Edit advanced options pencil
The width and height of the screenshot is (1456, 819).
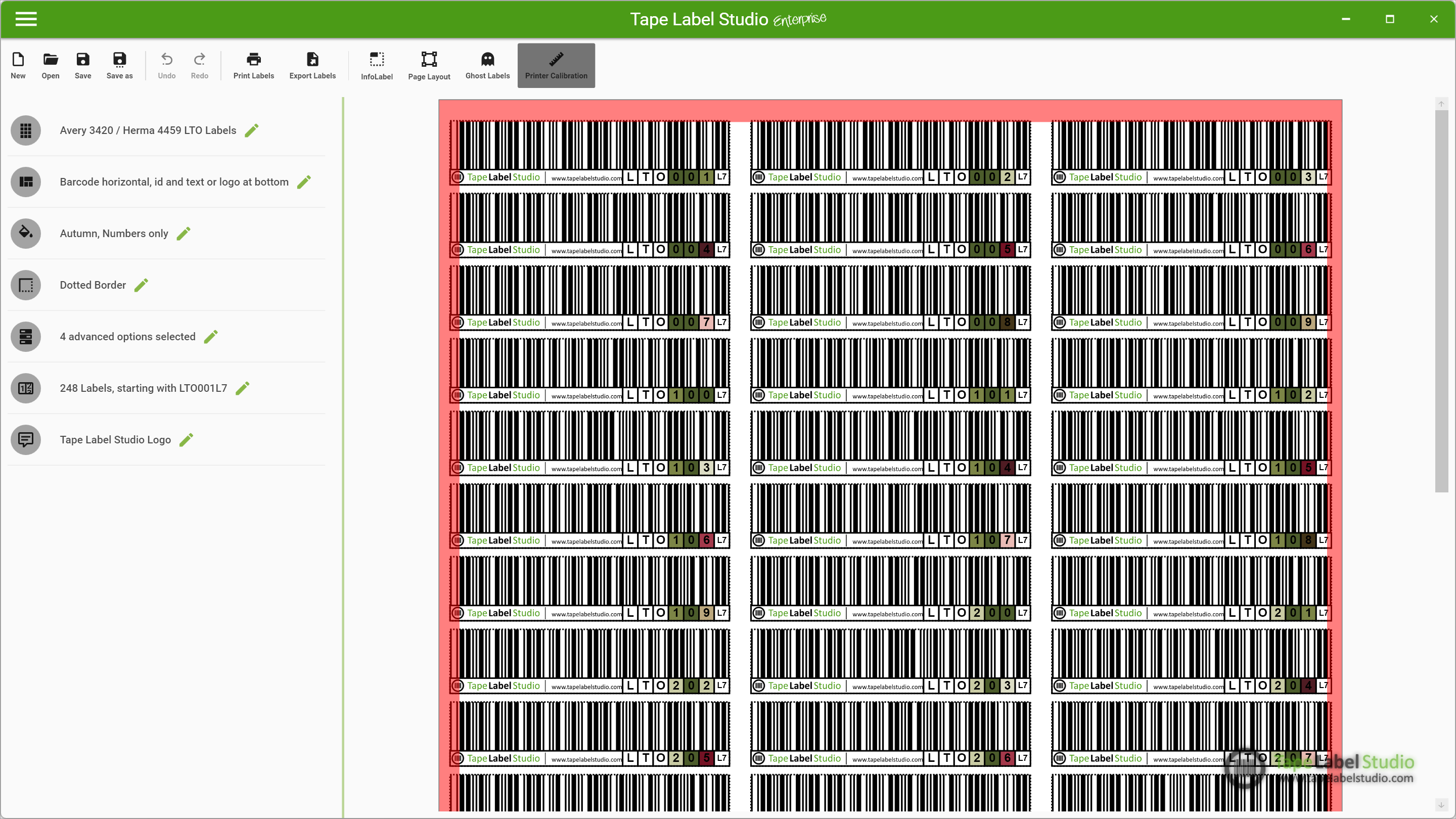(211, 336)
